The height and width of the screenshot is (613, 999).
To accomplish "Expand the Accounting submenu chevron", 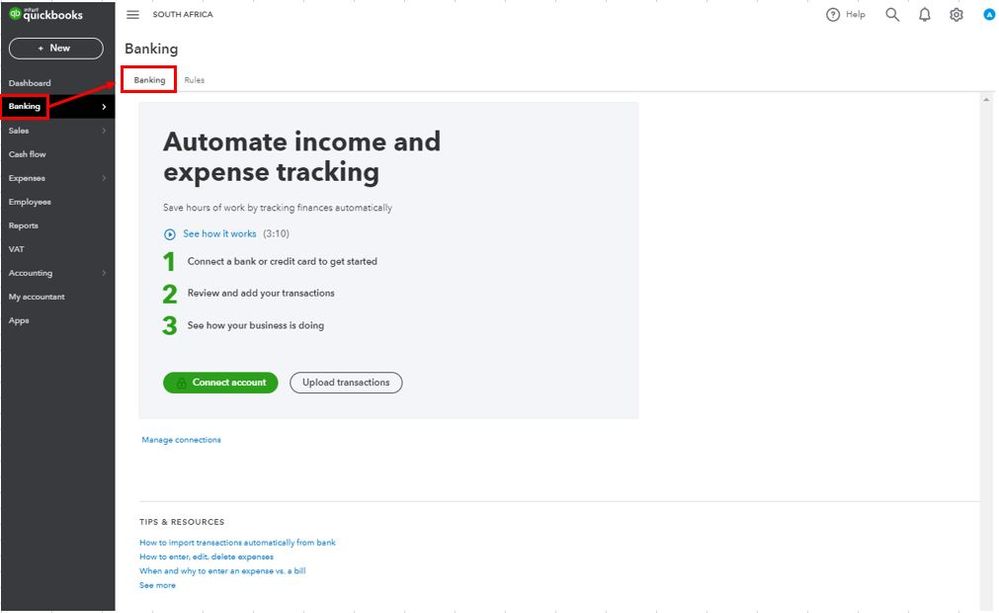I will [104, 273].
